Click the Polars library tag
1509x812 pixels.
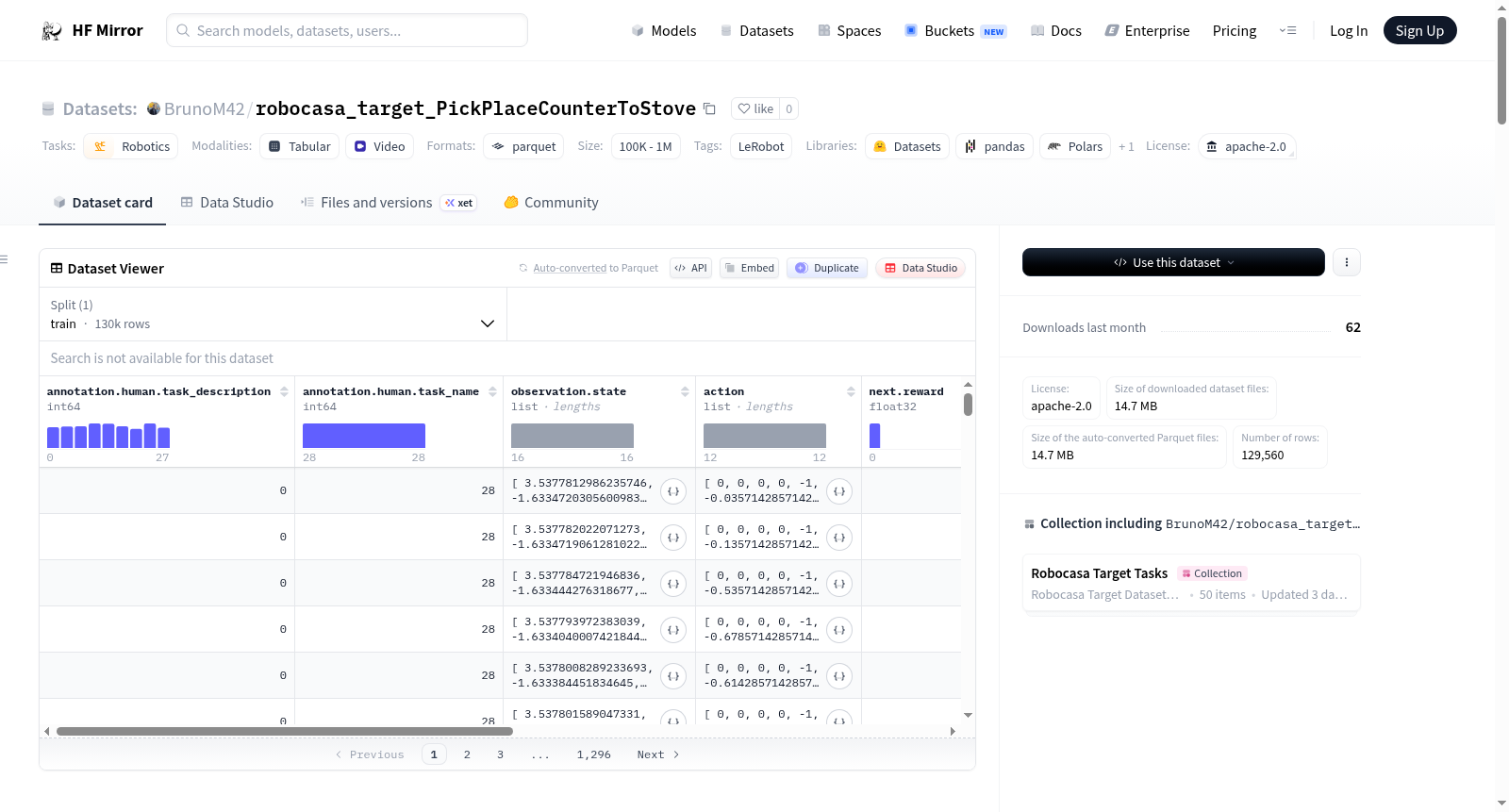point(1074,146)
